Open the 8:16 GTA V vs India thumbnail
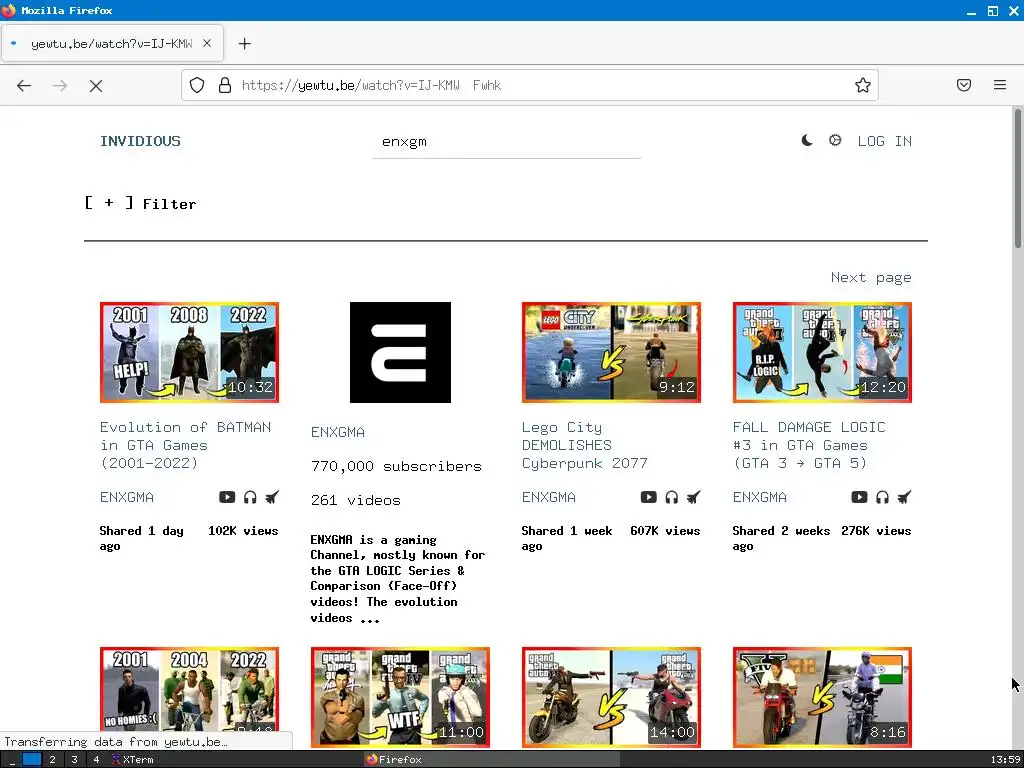The height and width of the screenshot is (768, 1024). (822, 697)
